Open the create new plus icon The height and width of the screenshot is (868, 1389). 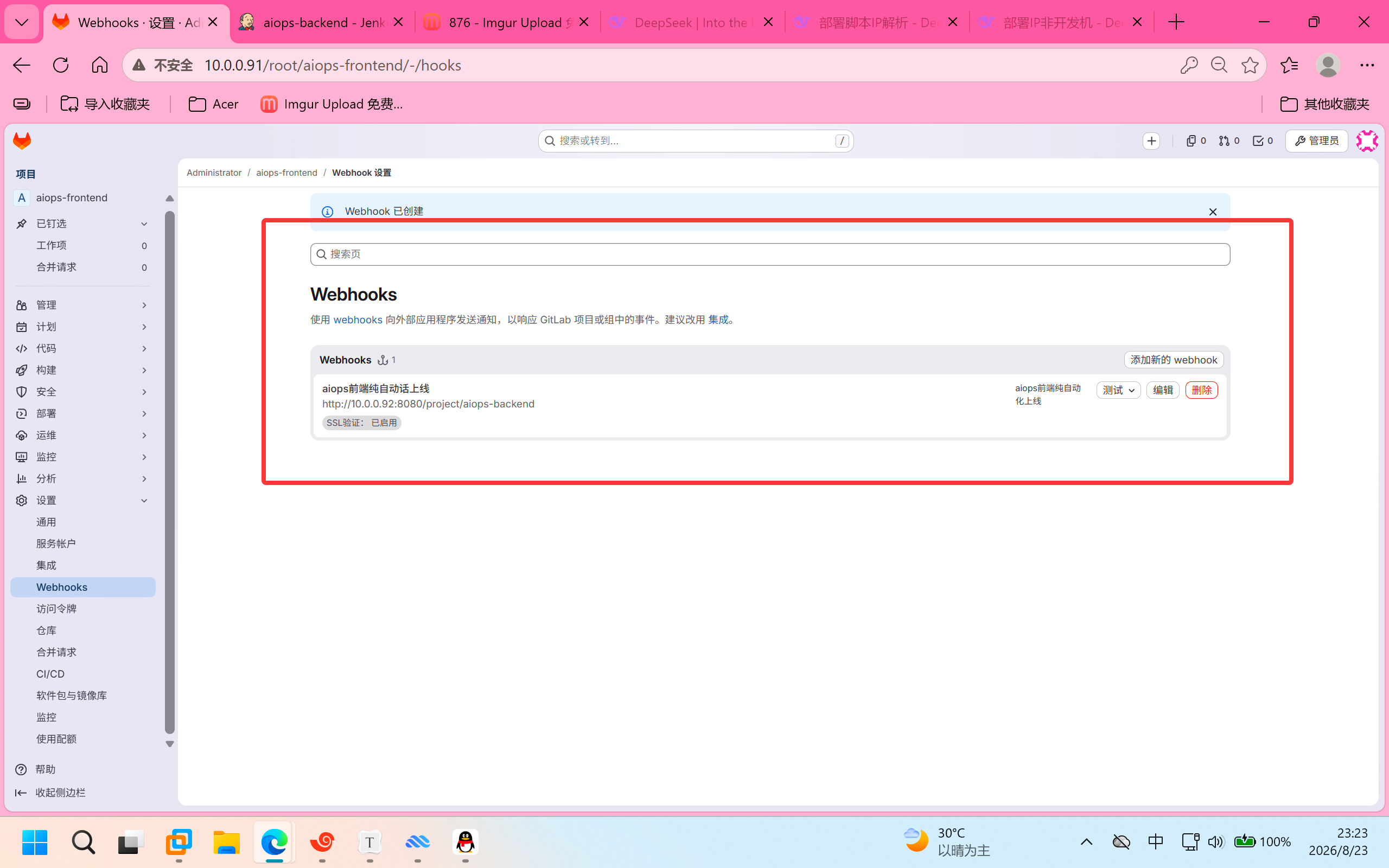coord(1151,141)
